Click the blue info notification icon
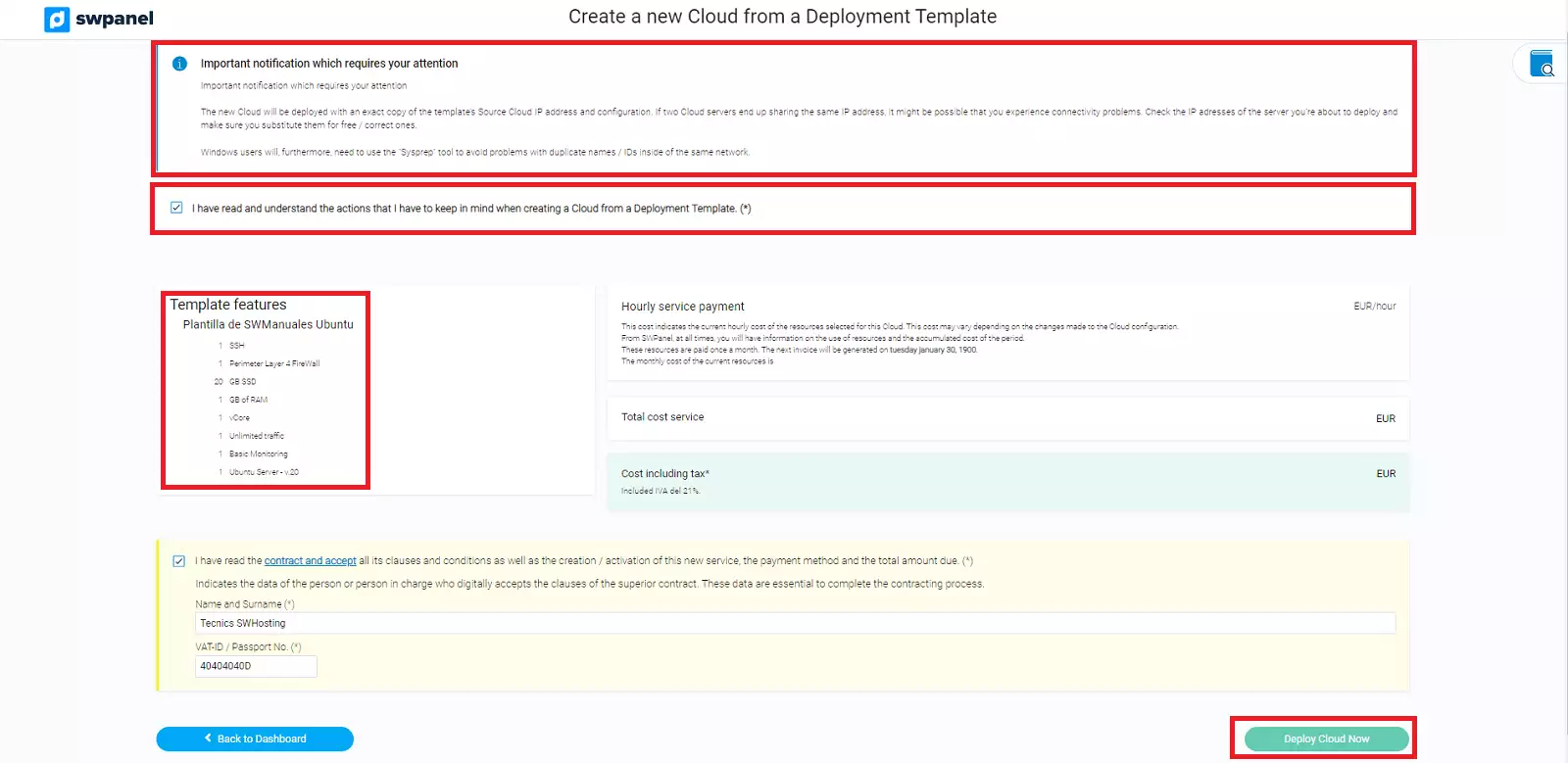Screen dimensions: 1568x763 pyautogui.click(x=179, y=64)
